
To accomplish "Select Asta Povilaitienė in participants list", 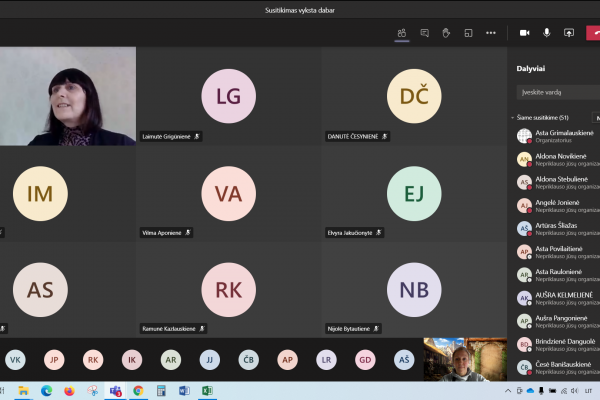I will tap(558, 252).
